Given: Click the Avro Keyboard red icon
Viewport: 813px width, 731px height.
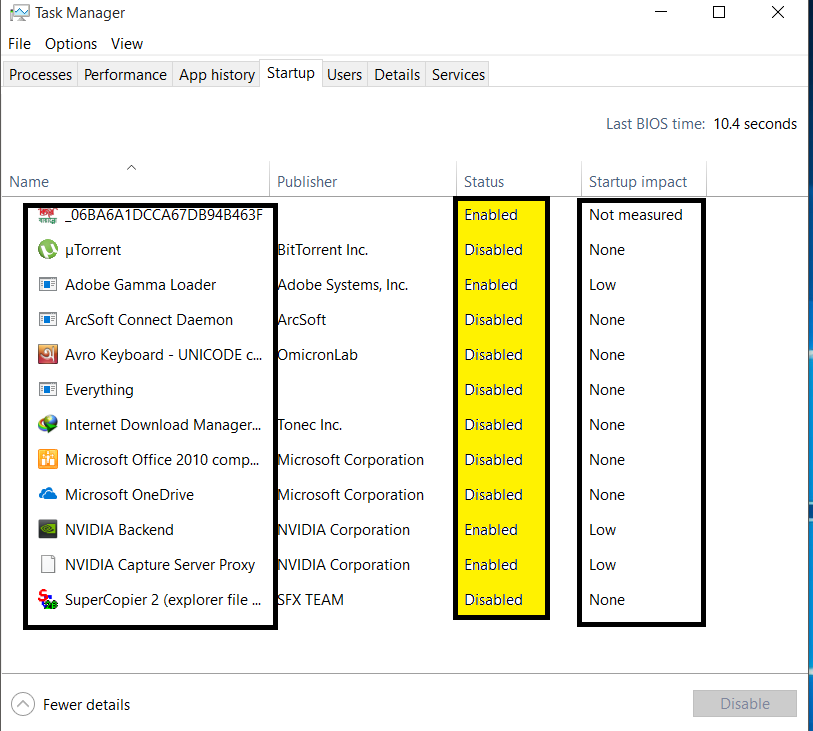Looking at the screenshot, I should pyautogui.click(x=48, y=355).
